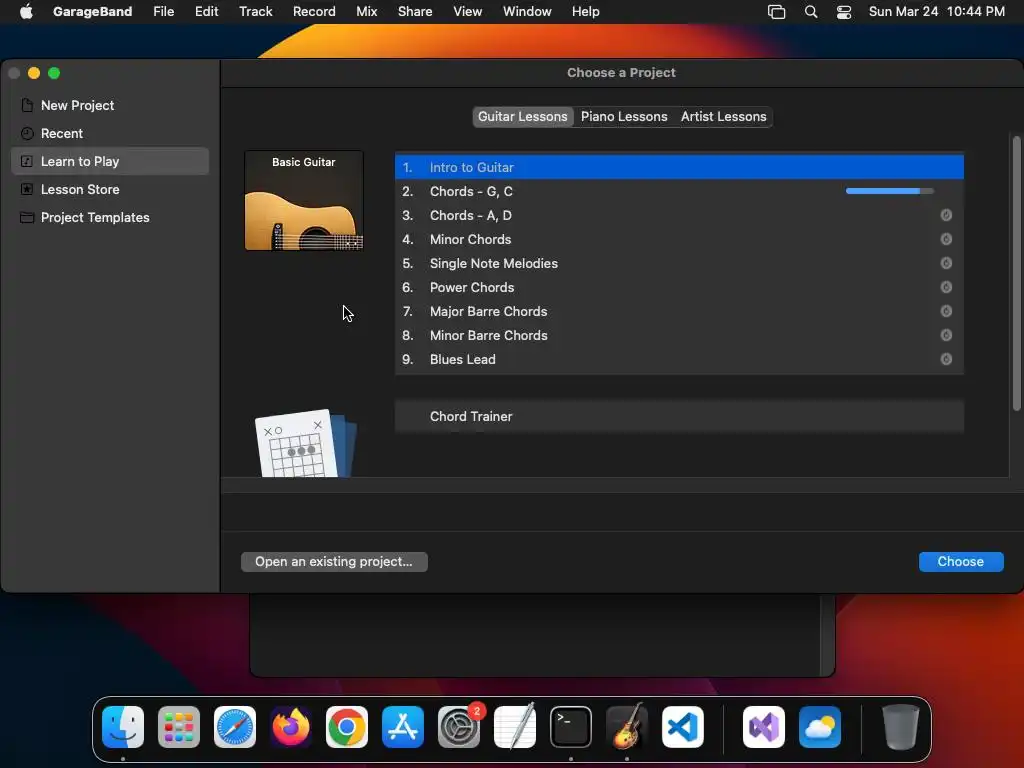The height and width of the screenshot is (768, 1024).
Task: Launch Firefox from the dock
Action: click(x=291, y=727)
